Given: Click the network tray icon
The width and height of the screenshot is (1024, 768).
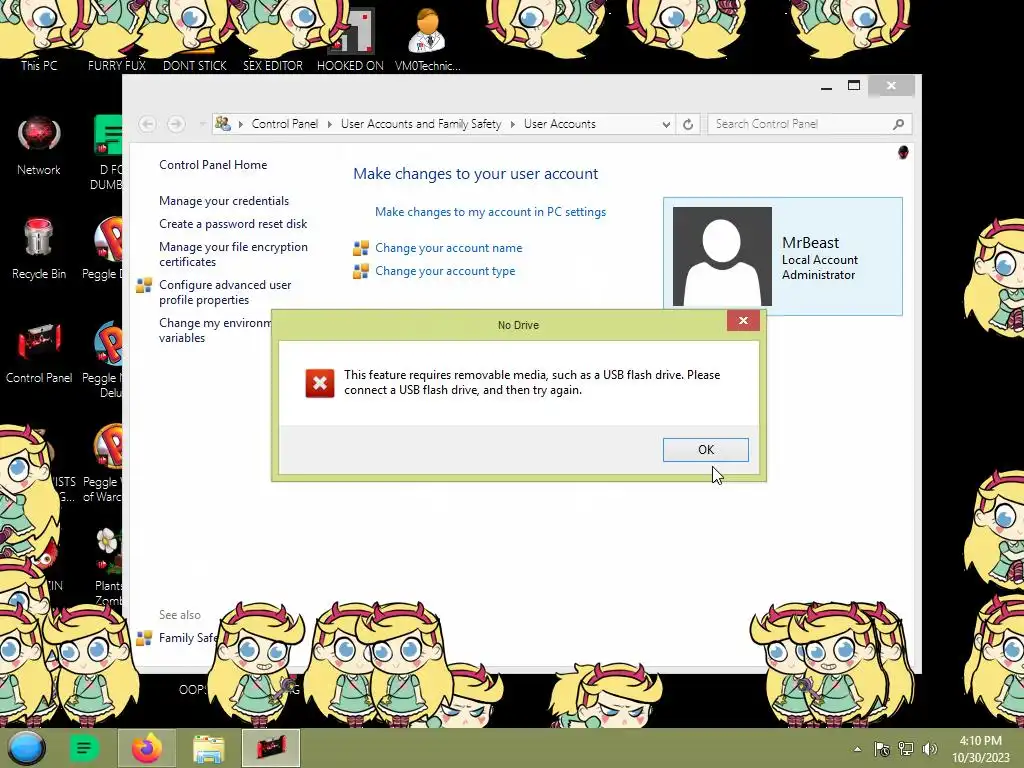Looking at the screenshot, I should pyautogui.click(x=906, y=749).
